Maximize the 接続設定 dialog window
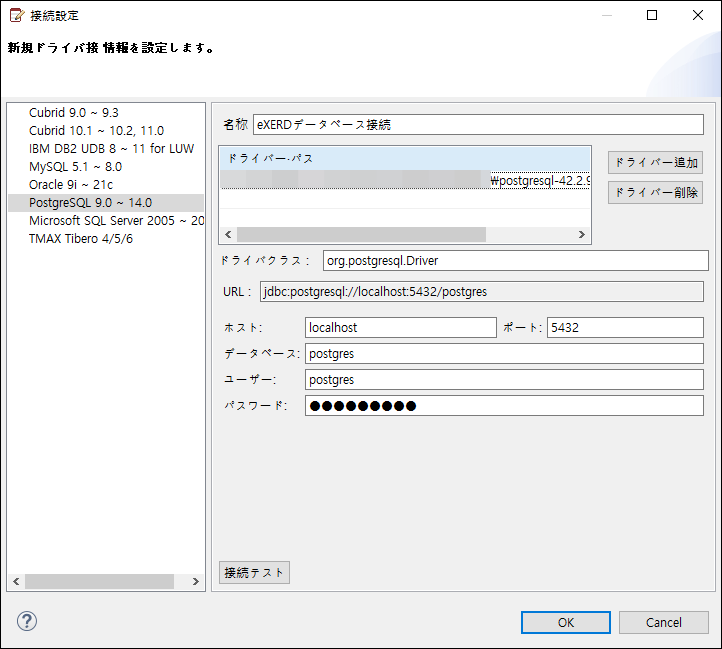Viewport: 722px width, 649px height. (652, 15)
